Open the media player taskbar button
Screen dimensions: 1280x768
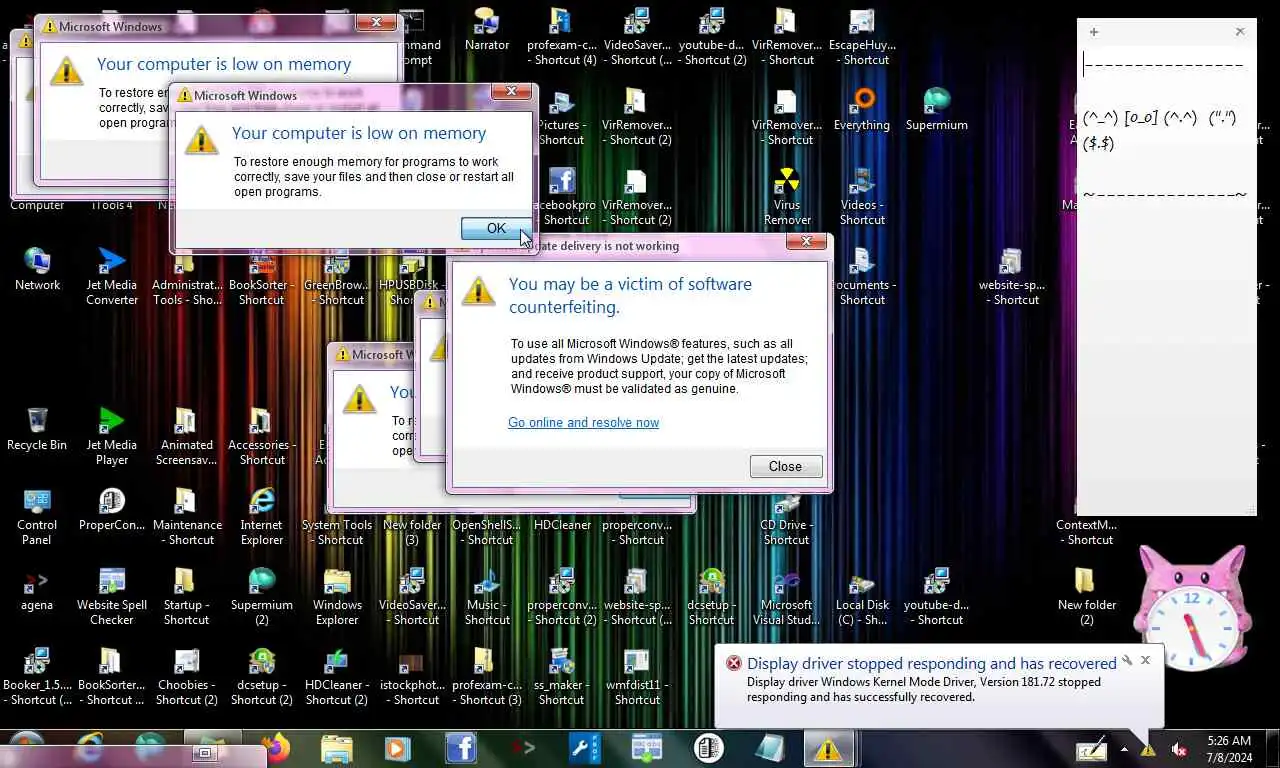[x=399, y=748]
